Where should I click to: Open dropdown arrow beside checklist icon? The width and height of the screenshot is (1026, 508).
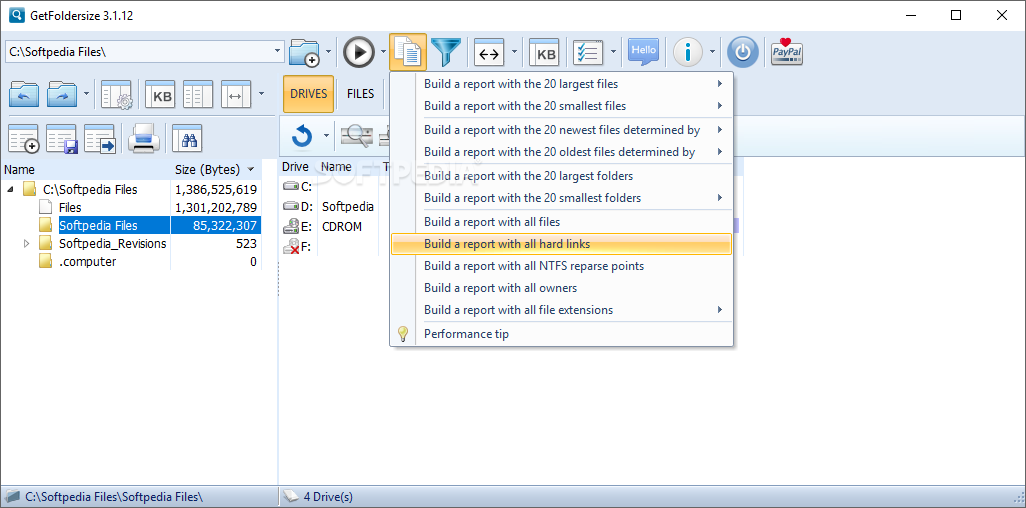(x=613, y=52)
